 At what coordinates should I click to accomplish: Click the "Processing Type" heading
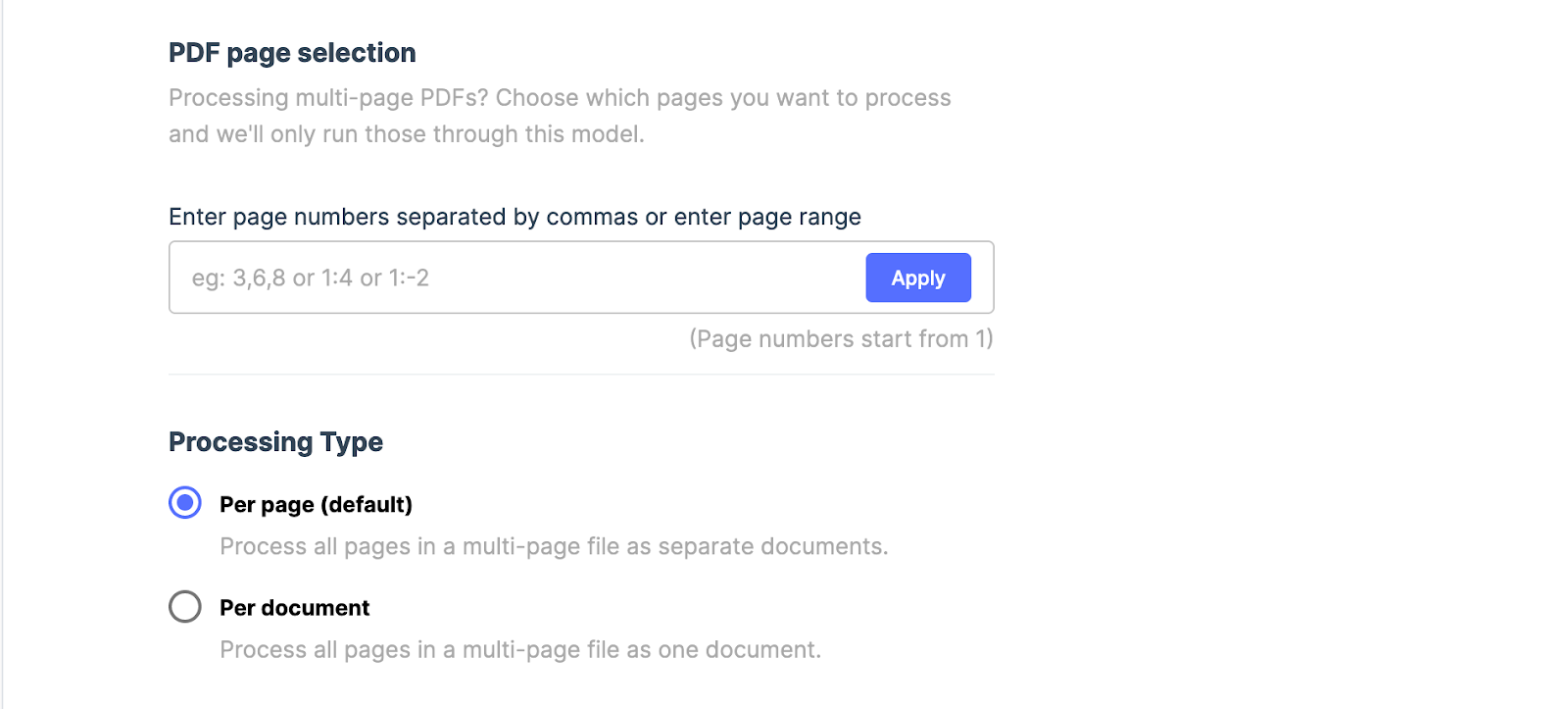point(275,442)
